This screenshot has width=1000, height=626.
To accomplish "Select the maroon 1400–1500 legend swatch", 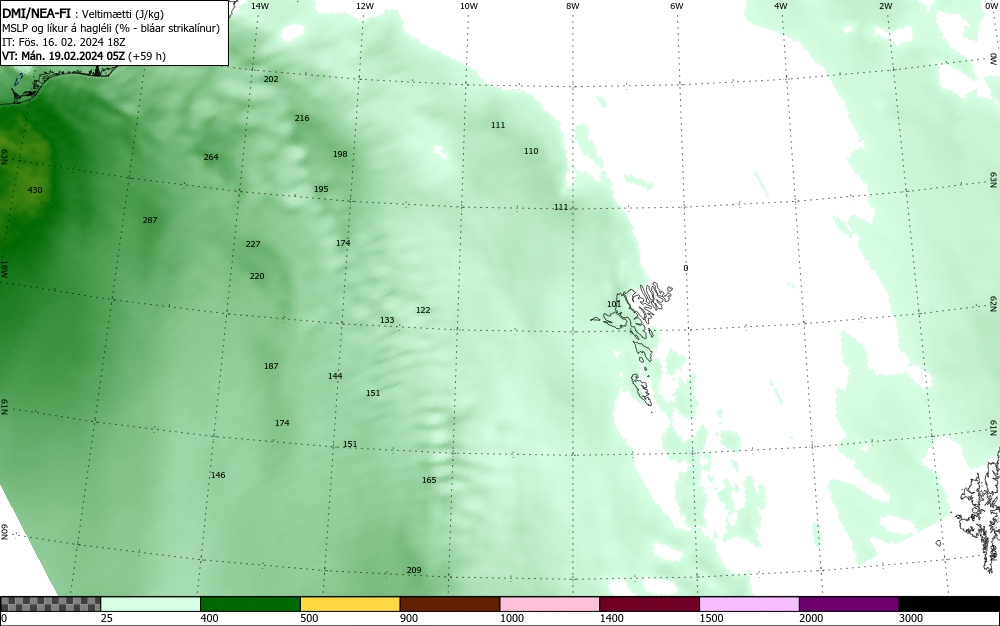I will pyautogui.click(x=649, y=604).
